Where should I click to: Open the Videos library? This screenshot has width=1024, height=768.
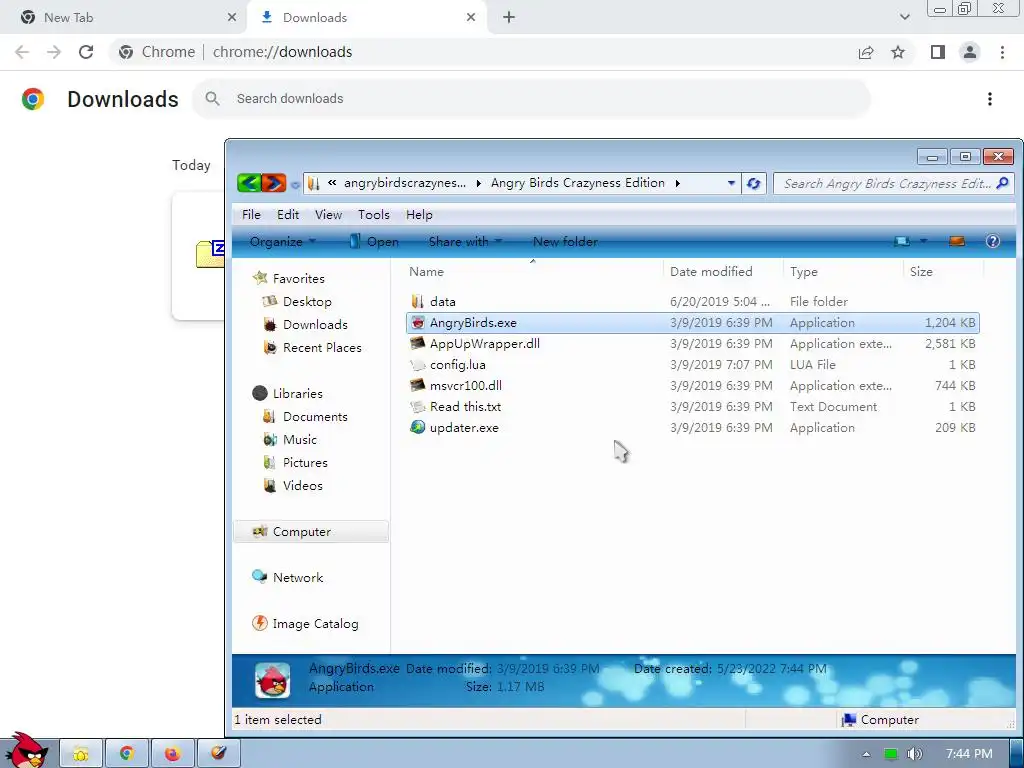pyautogui.click(x=302, y=485)
